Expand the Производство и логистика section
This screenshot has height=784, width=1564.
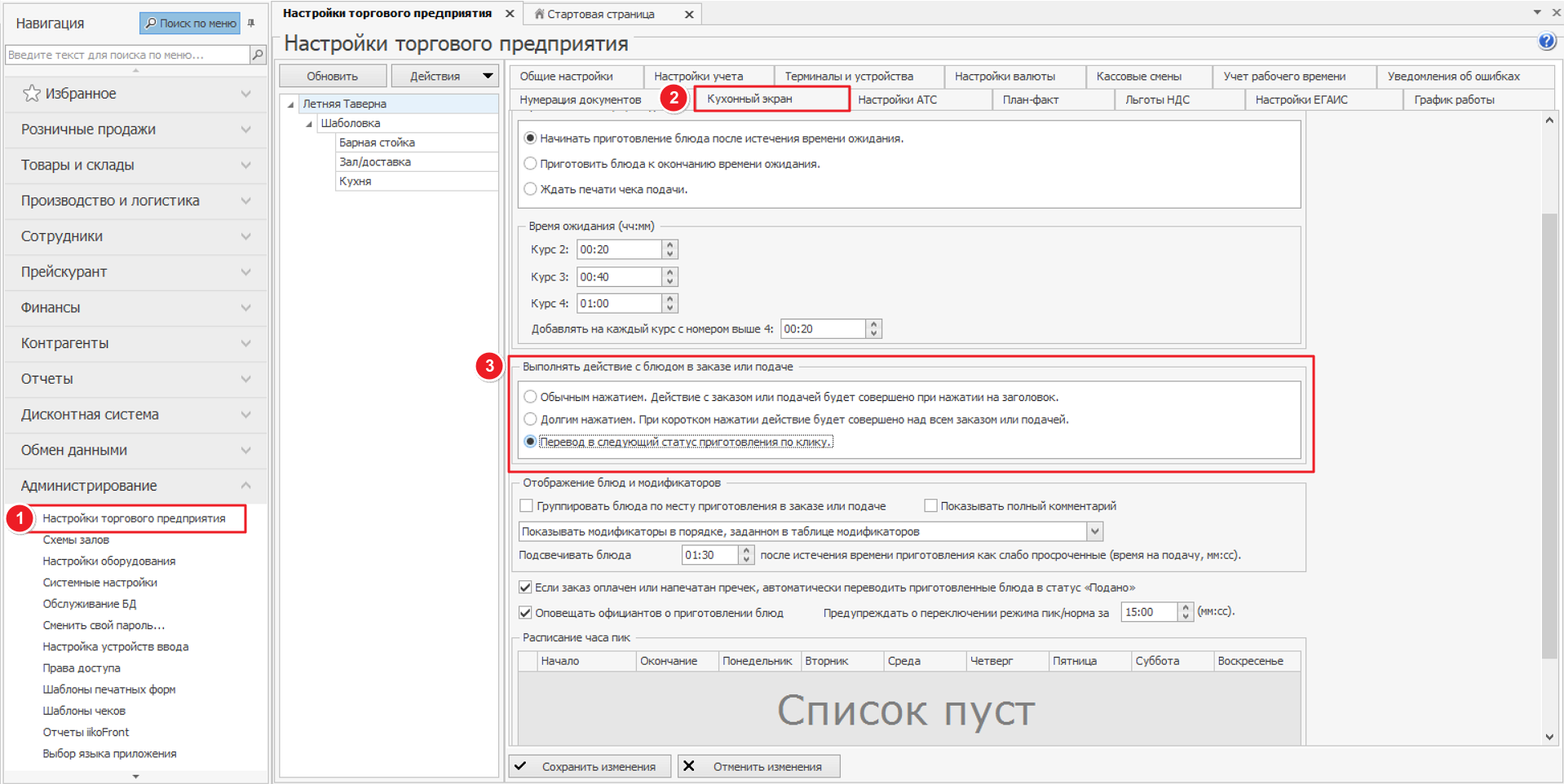pyautogui.click(x=135, y=200)
